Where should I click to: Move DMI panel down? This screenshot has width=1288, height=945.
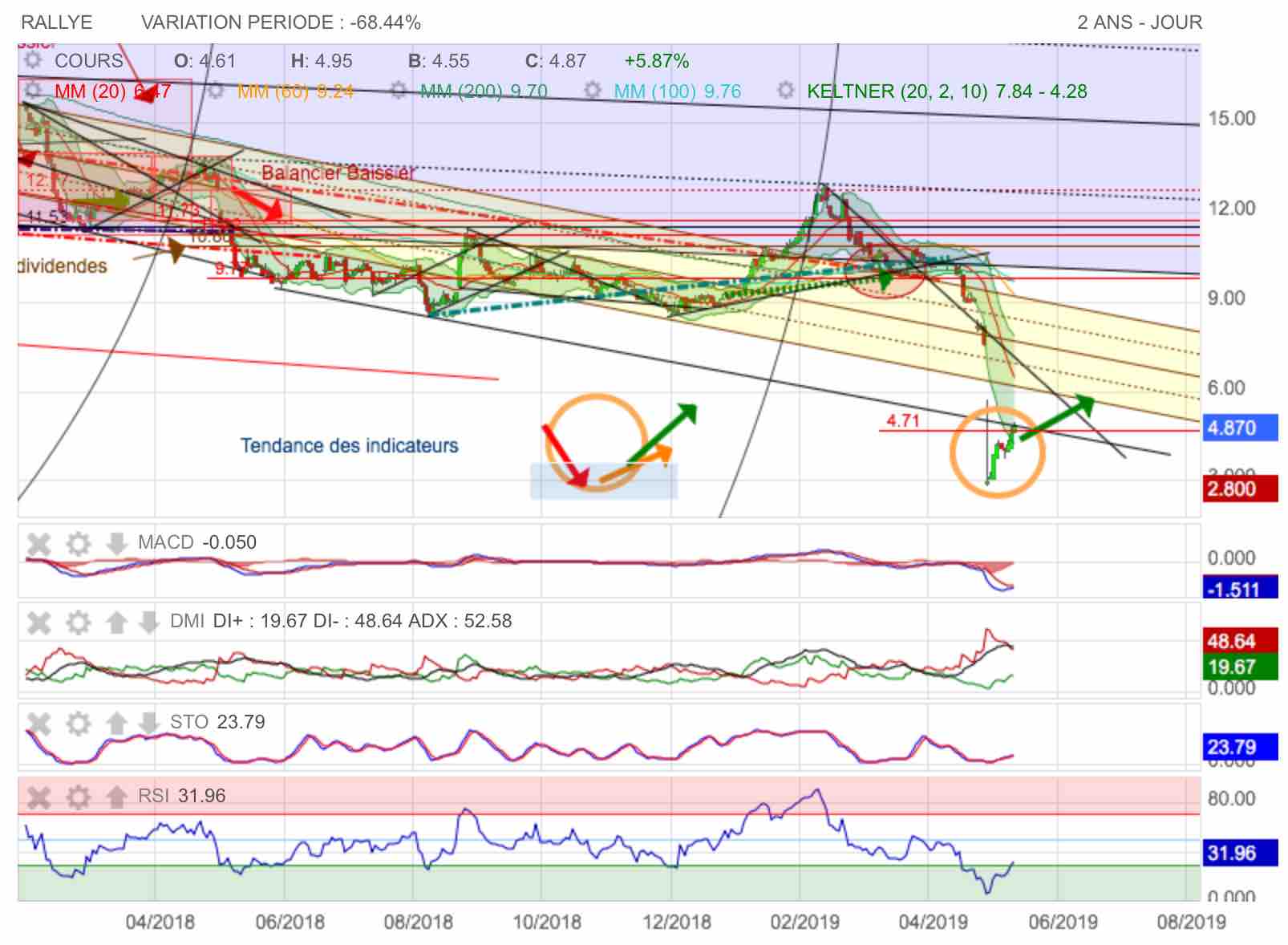(148, 623)
